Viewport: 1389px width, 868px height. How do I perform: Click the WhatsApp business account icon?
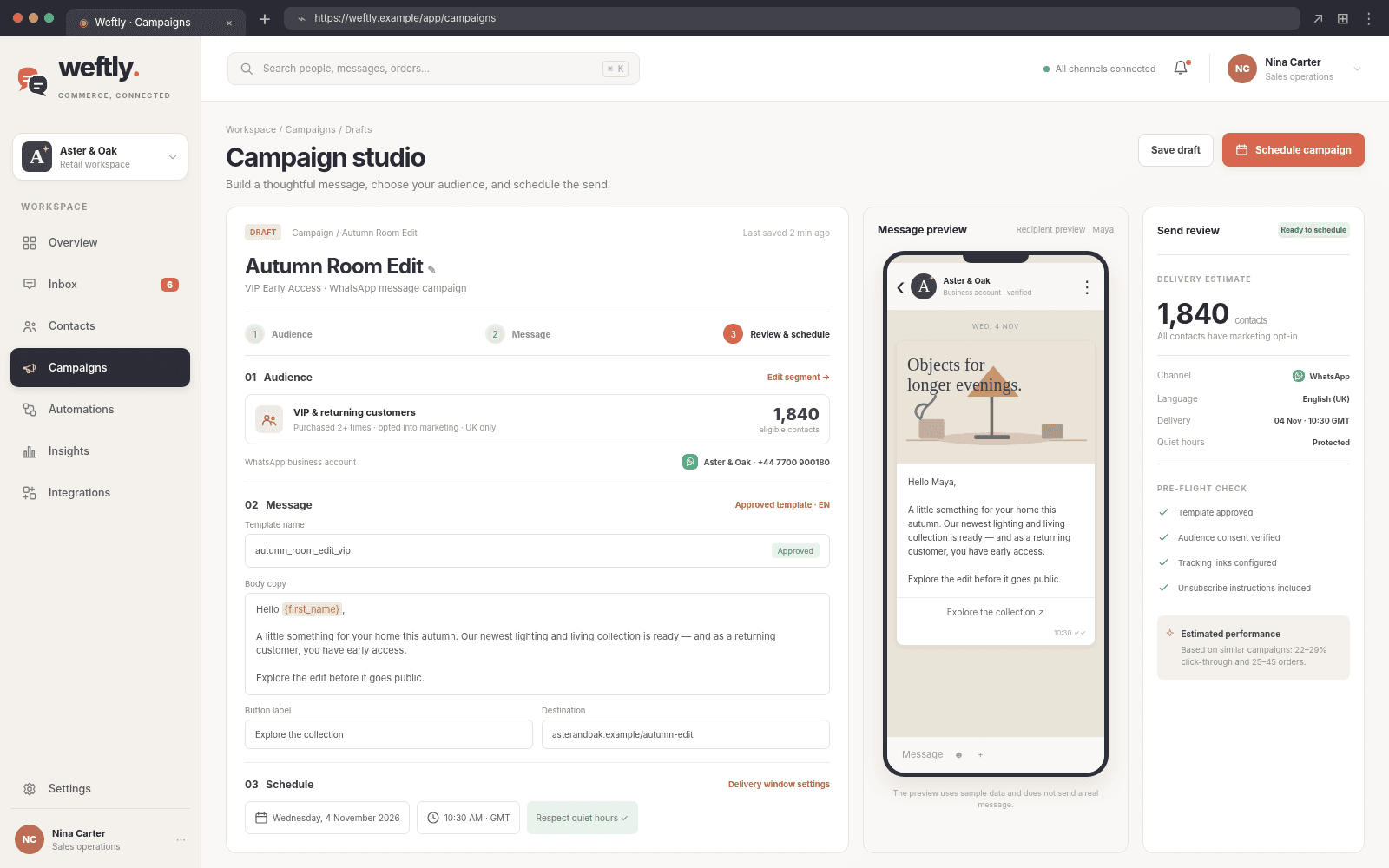[690, 462]
